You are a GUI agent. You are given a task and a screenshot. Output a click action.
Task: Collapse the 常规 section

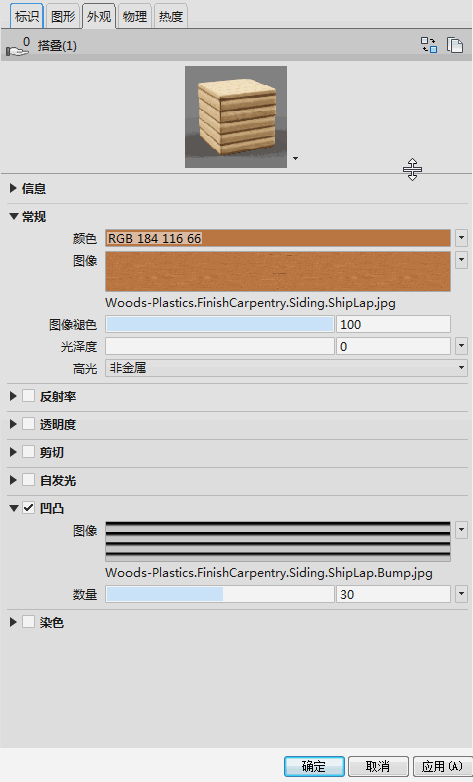13,216
